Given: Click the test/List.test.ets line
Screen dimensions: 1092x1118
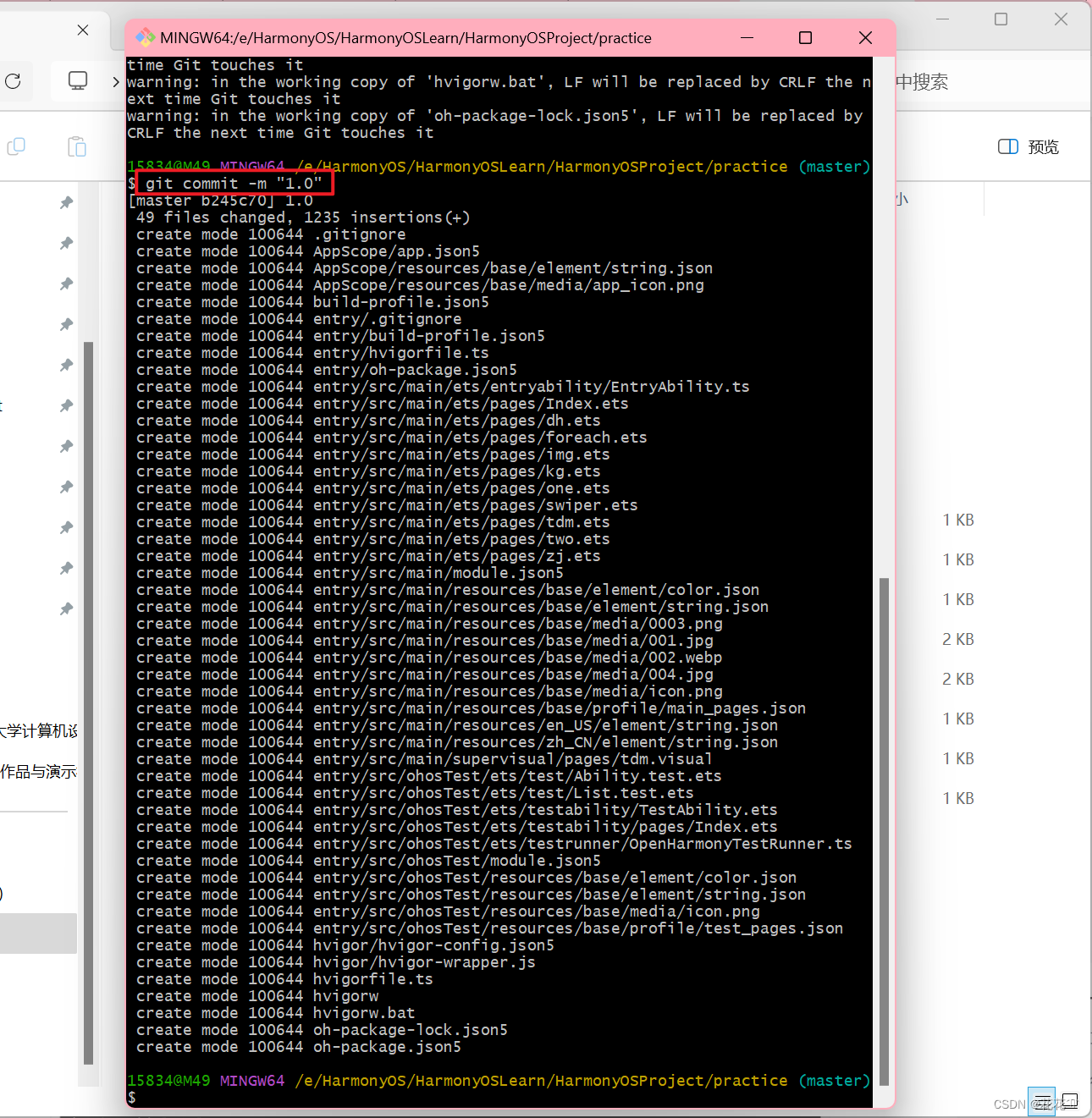Looking at the screenshot, I should tap(415, 793).
